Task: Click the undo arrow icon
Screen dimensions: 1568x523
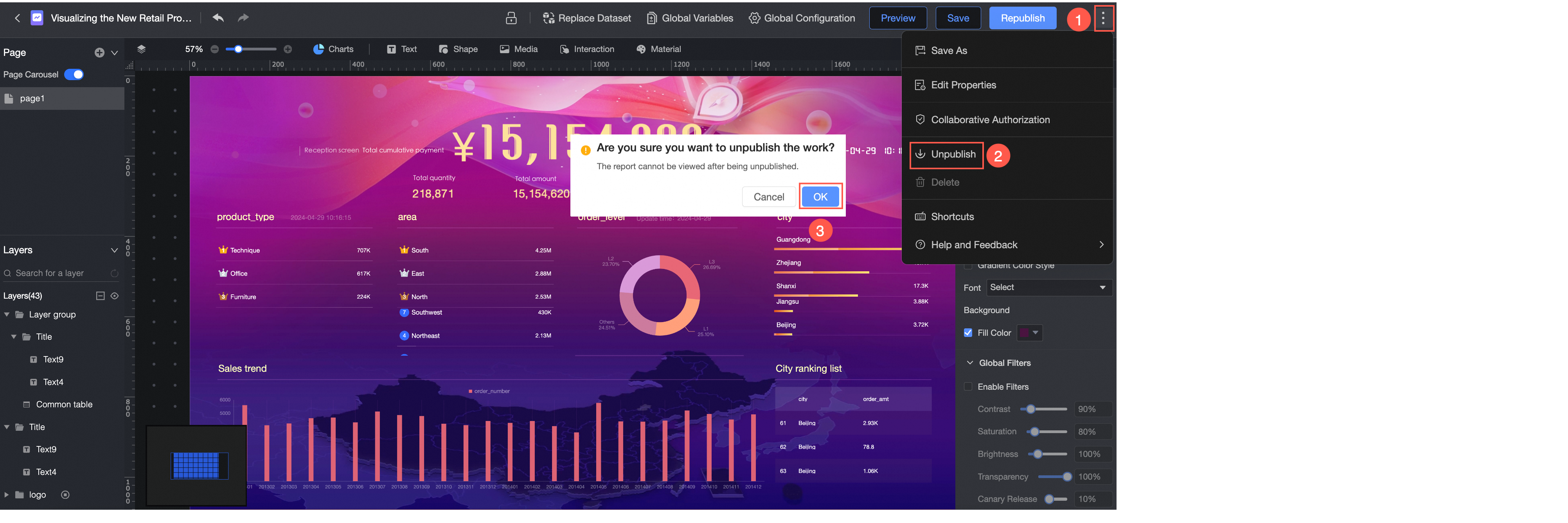Action: click(218, 18)
